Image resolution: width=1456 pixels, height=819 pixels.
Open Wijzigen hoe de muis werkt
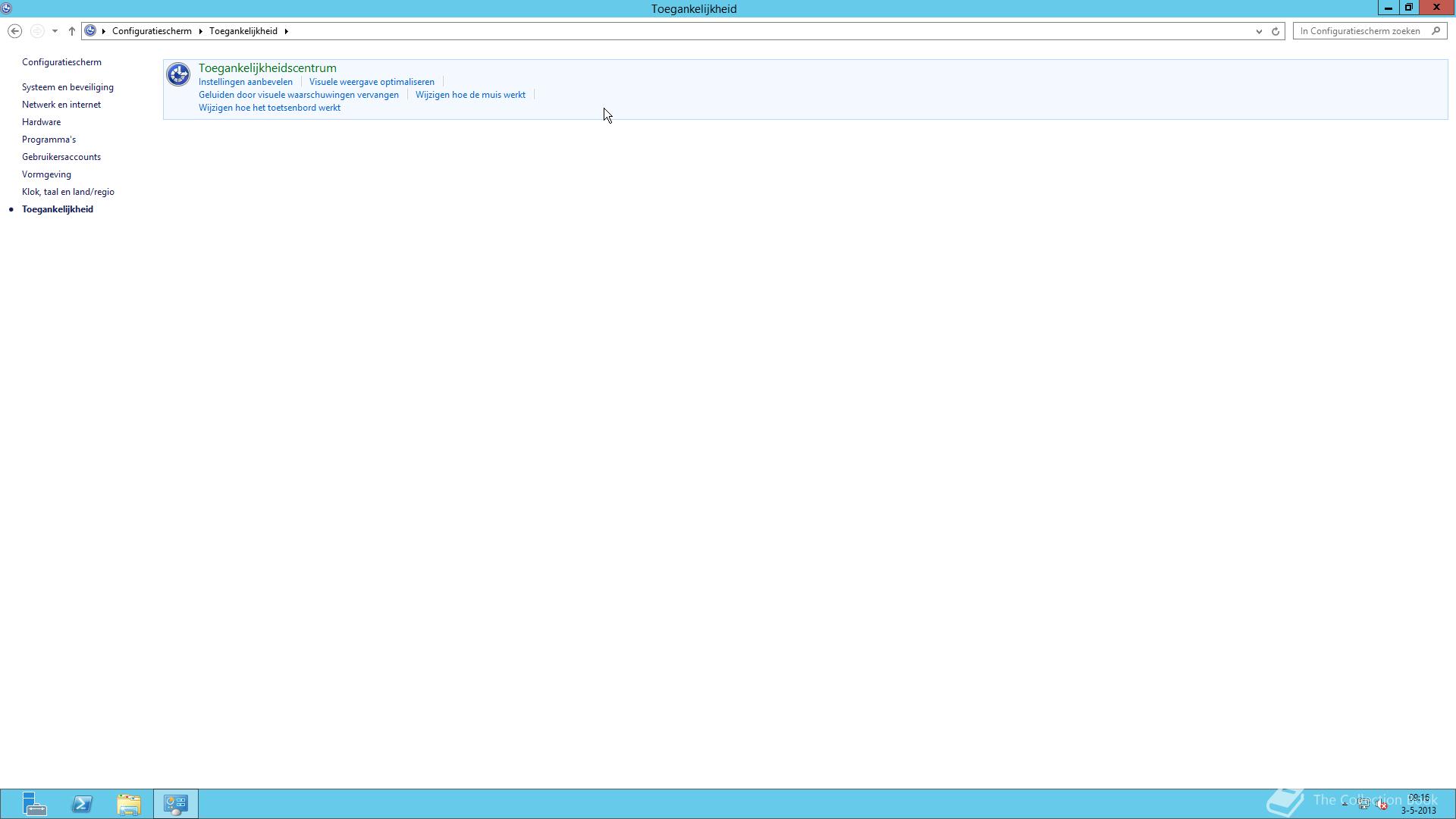pyautogui.click(x=470, y=95)
